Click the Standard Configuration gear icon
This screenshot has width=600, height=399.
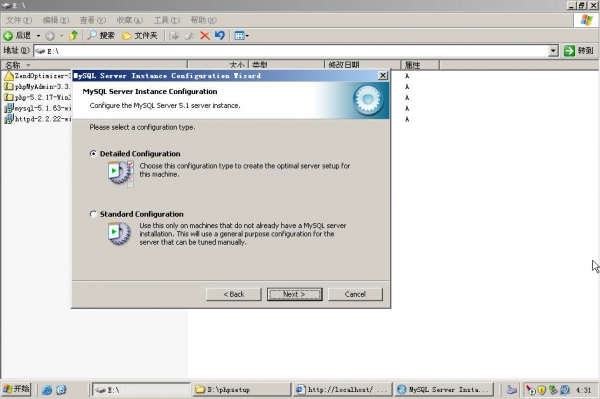pyautogui.click(x=119, y=233)
